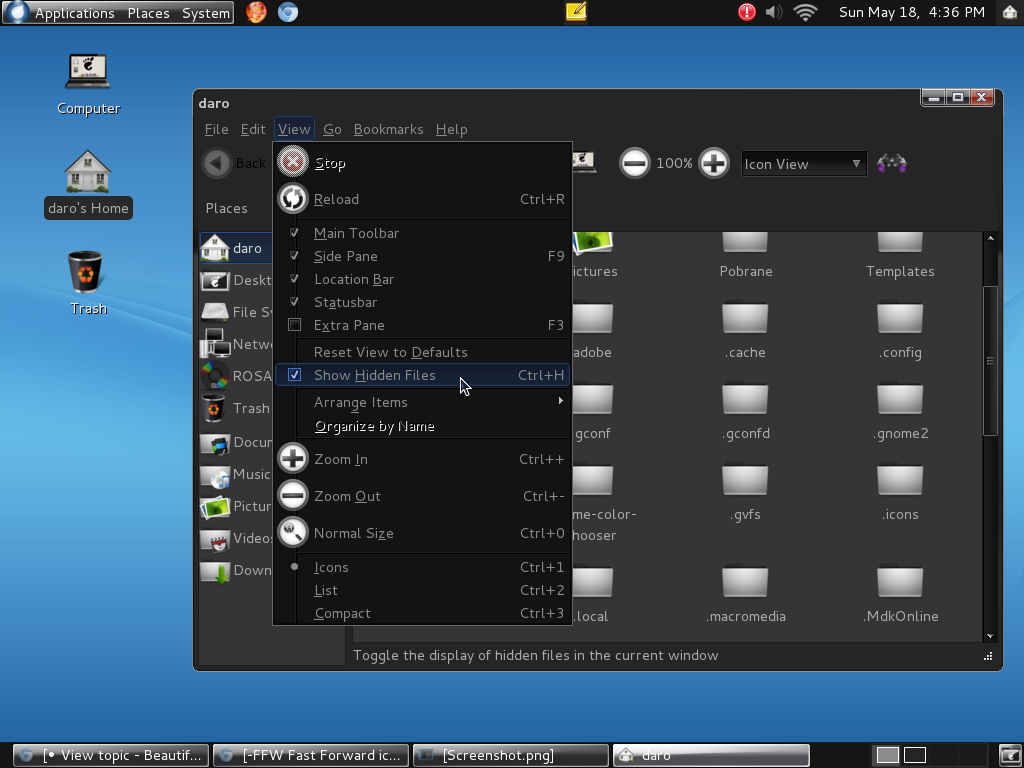Click the Zoom In magnifier toolbar icon
Image resolution: width=1024 pixels, height=768 pixels.
pos(713,163)
